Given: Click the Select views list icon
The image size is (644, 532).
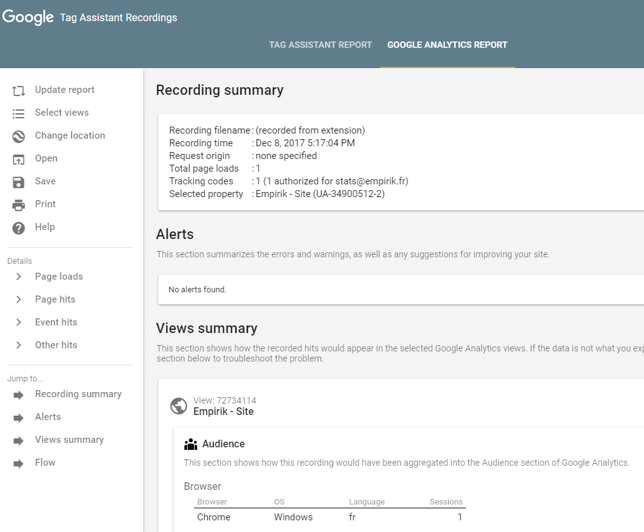Looking at the screenshot, I should [18, 114].
